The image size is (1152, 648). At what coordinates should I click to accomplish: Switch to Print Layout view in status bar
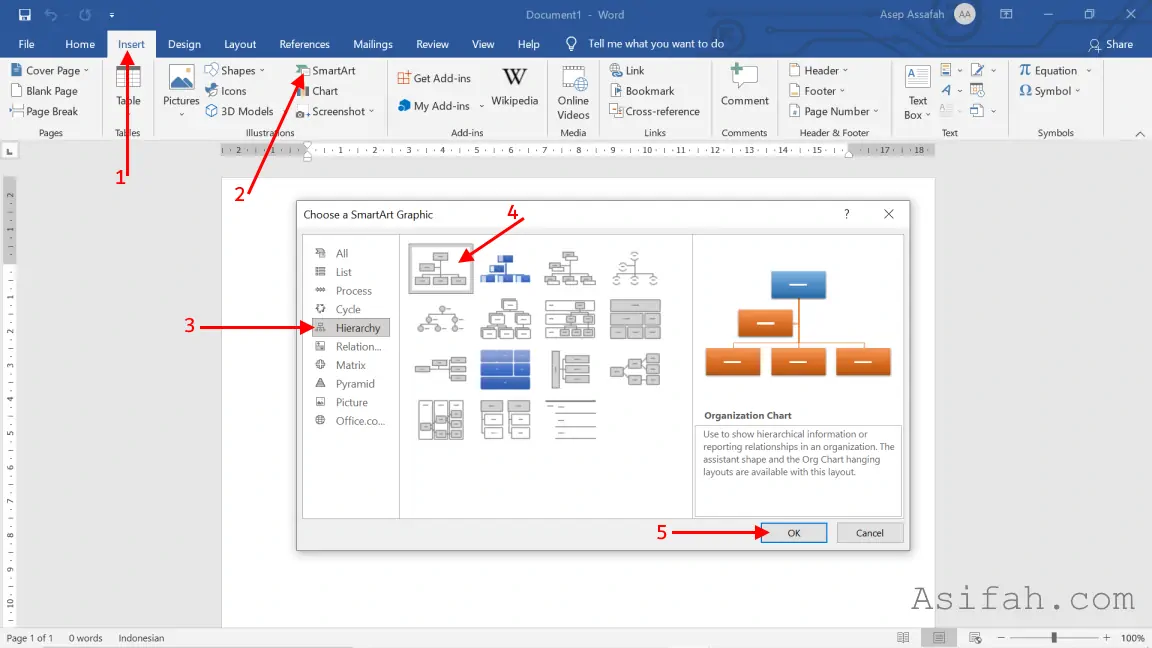[x=939, y=638]
